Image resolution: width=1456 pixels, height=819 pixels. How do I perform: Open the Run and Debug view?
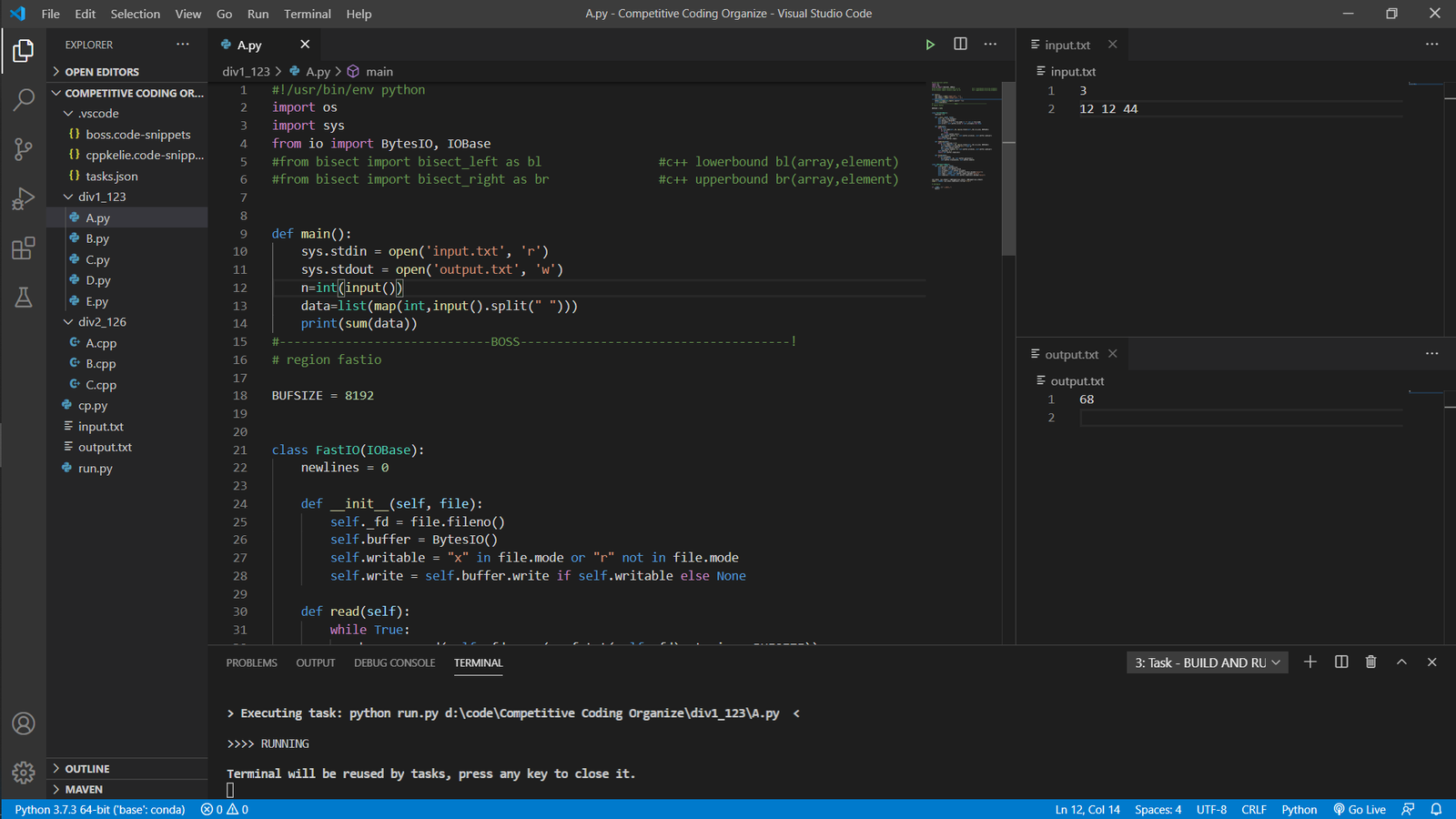[24, 198]
